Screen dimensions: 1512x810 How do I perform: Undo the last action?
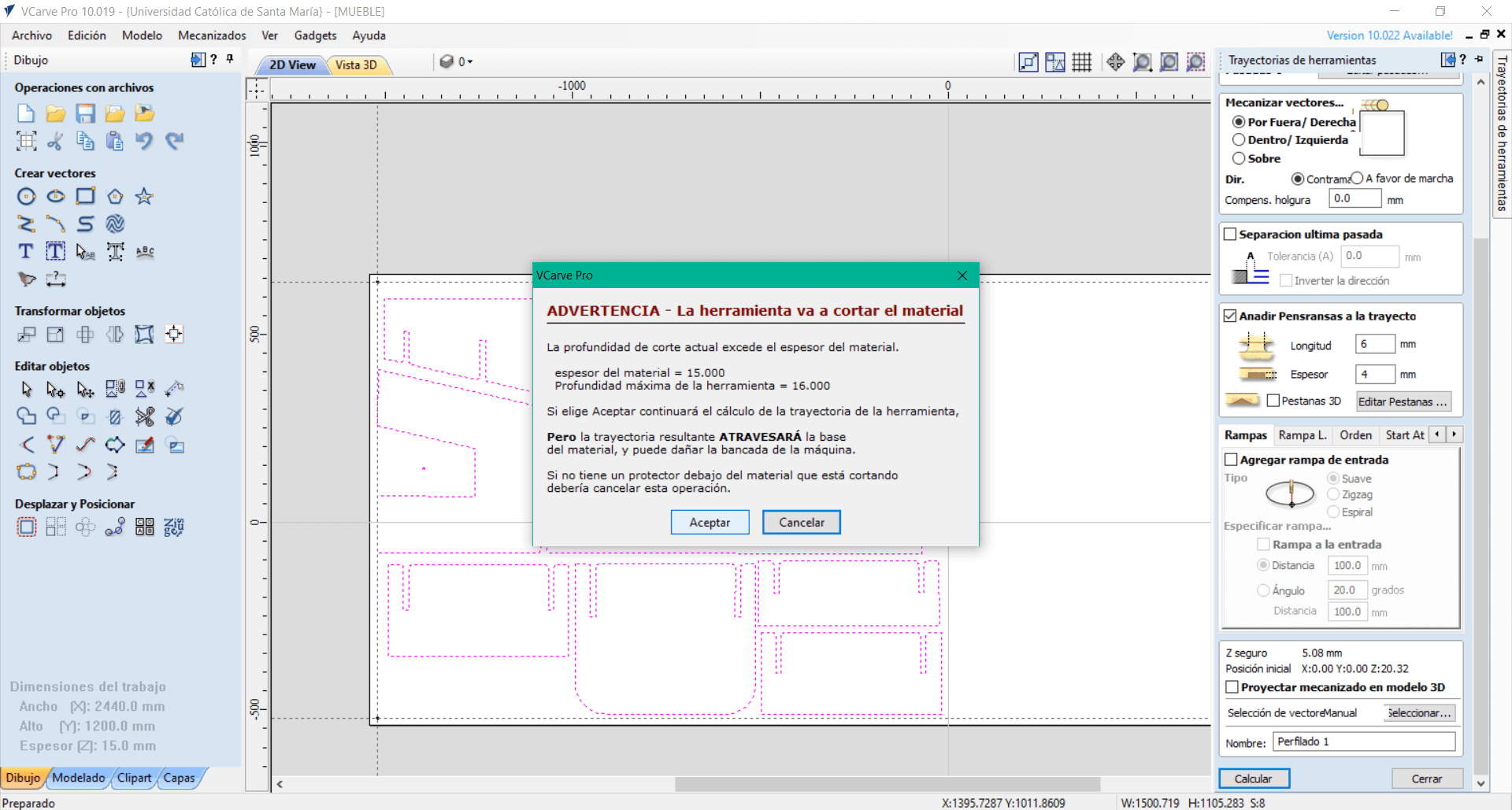(144, 141)
